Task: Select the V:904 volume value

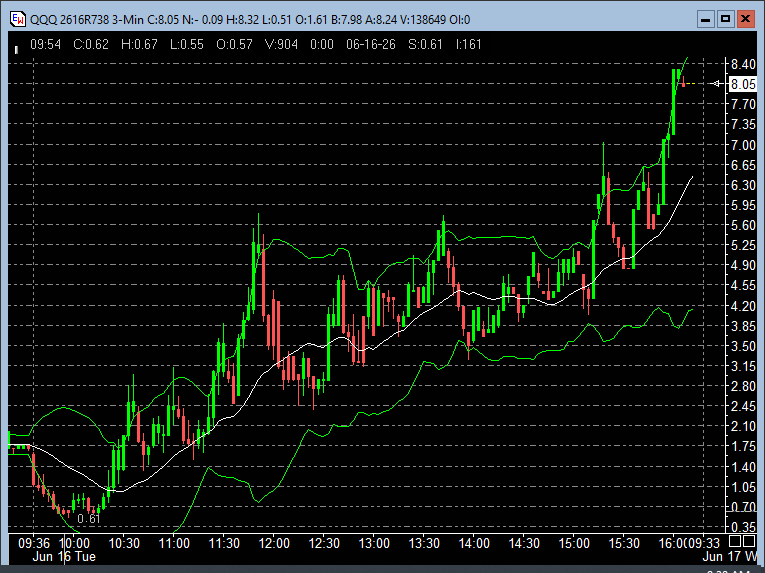Action: 281,44
